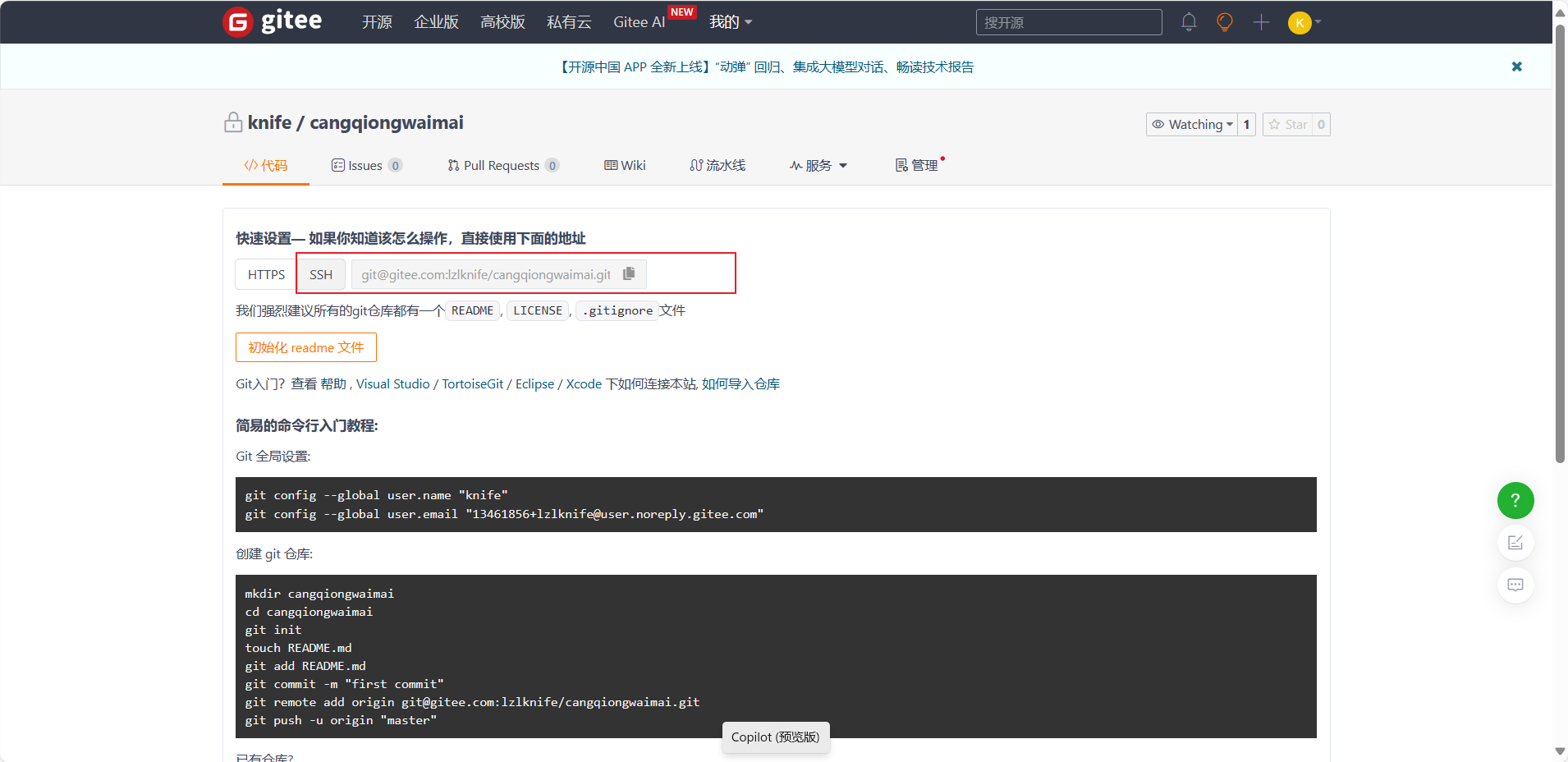Image resolution: width=1568 pixels, height=762 pixels.
Task: Click the .gitignore tag
Action: [x=617, y=310]
